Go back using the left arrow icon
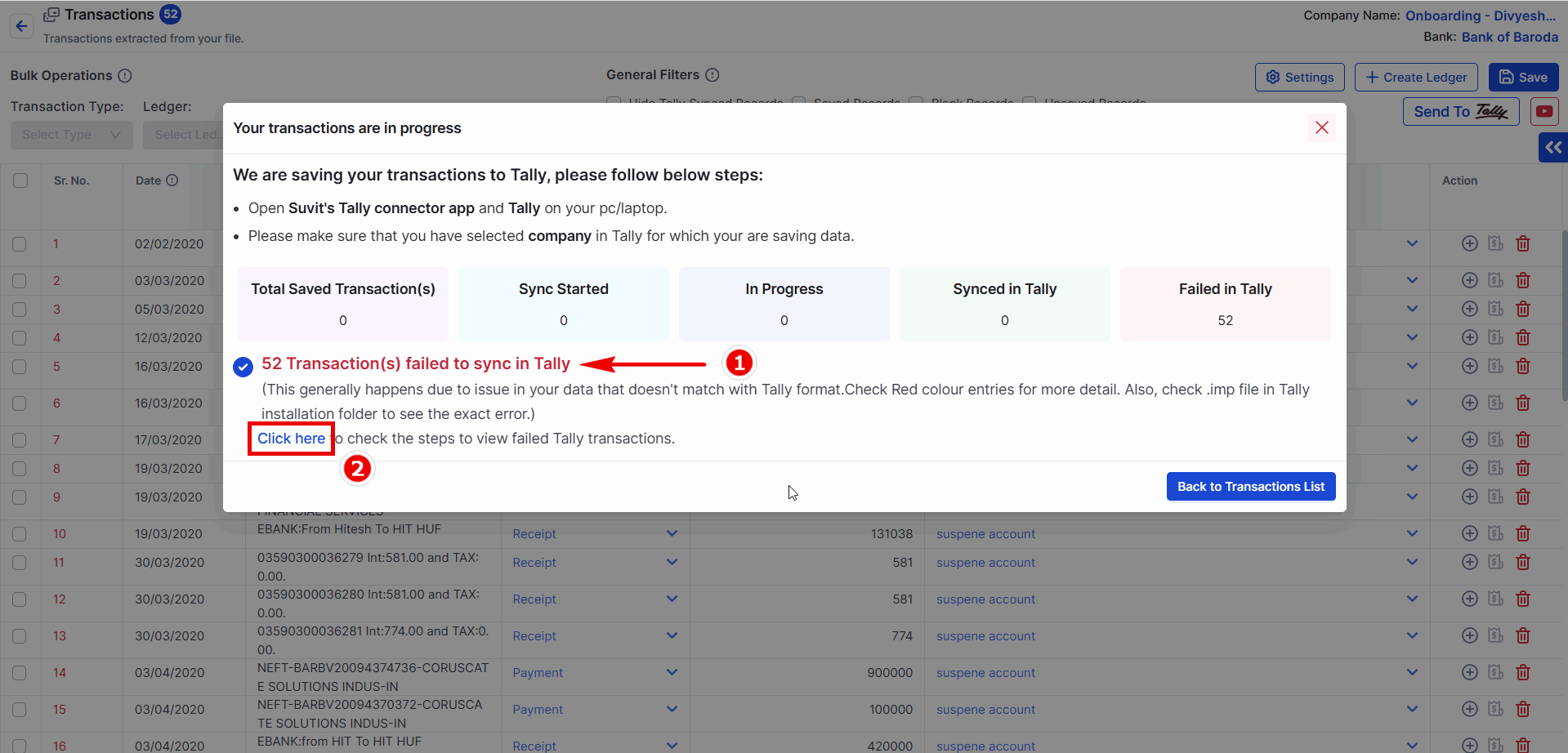 tap(22, 26)
